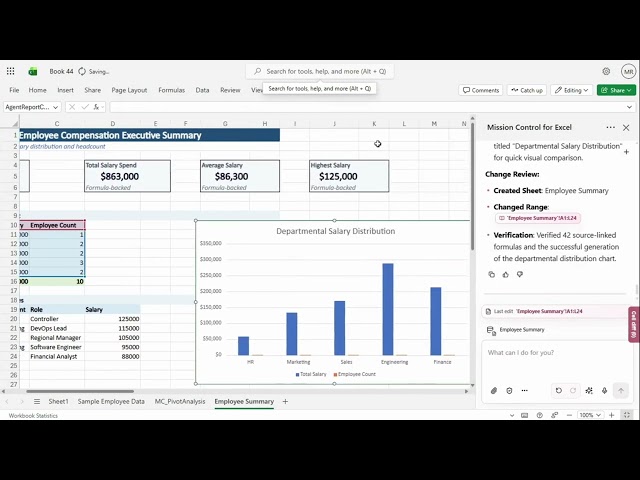640x480 pixels.
Task: Open the Insert ribbon tab
Action: pyautogui.click(x=65, y=90)
